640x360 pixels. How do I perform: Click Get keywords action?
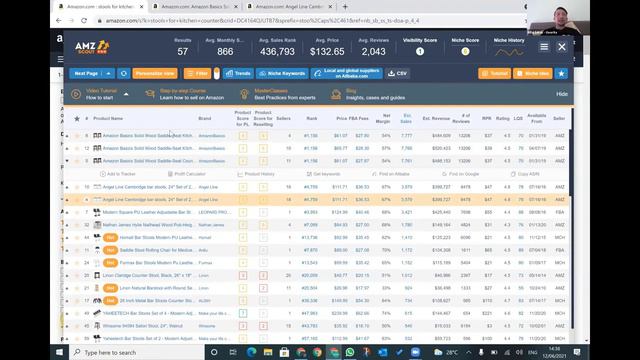point(323,174)
